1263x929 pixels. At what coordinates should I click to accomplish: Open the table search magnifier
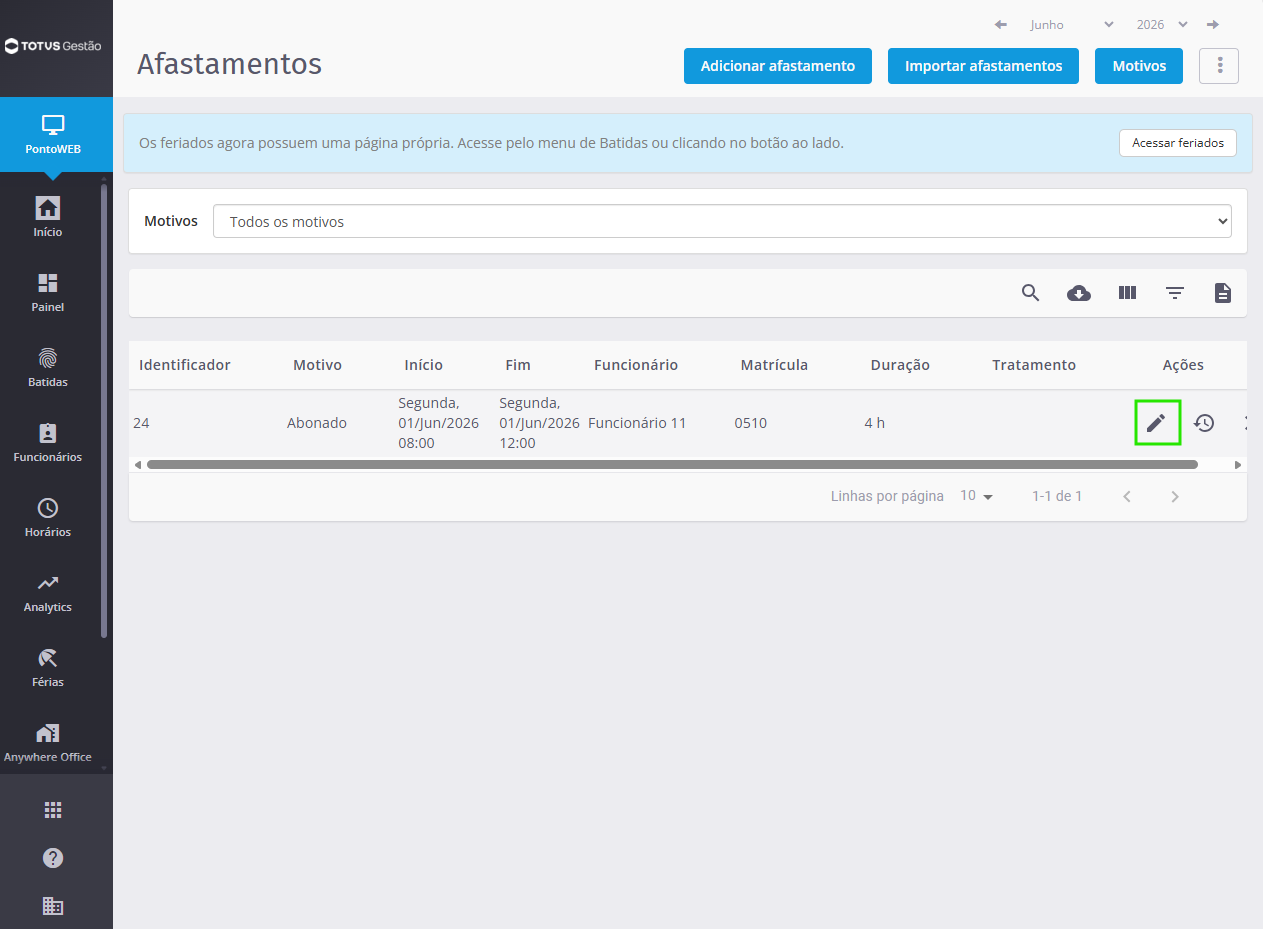[1031, 293]
